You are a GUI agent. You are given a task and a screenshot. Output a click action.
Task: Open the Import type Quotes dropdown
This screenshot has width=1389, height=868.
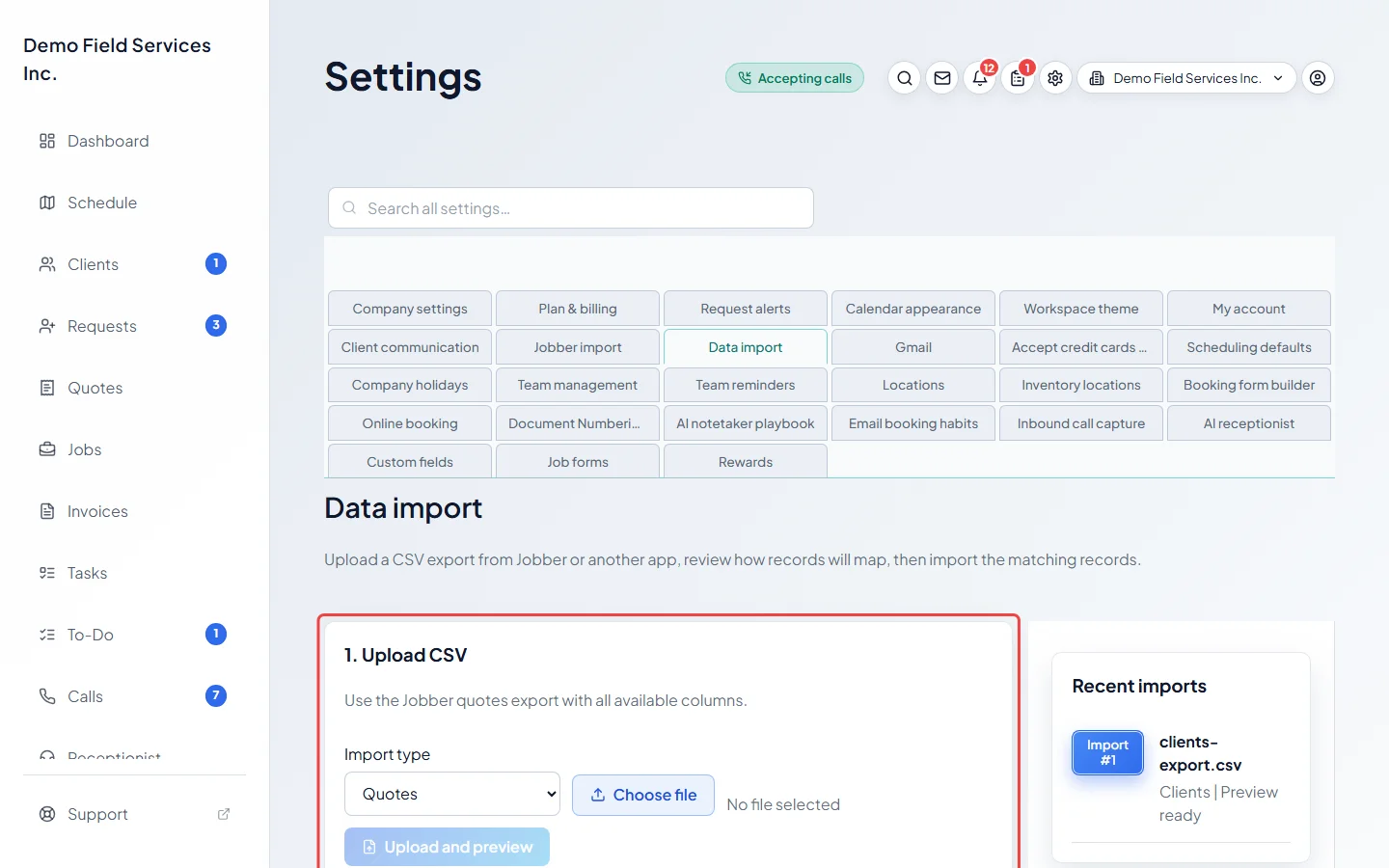tap(452, 794)
